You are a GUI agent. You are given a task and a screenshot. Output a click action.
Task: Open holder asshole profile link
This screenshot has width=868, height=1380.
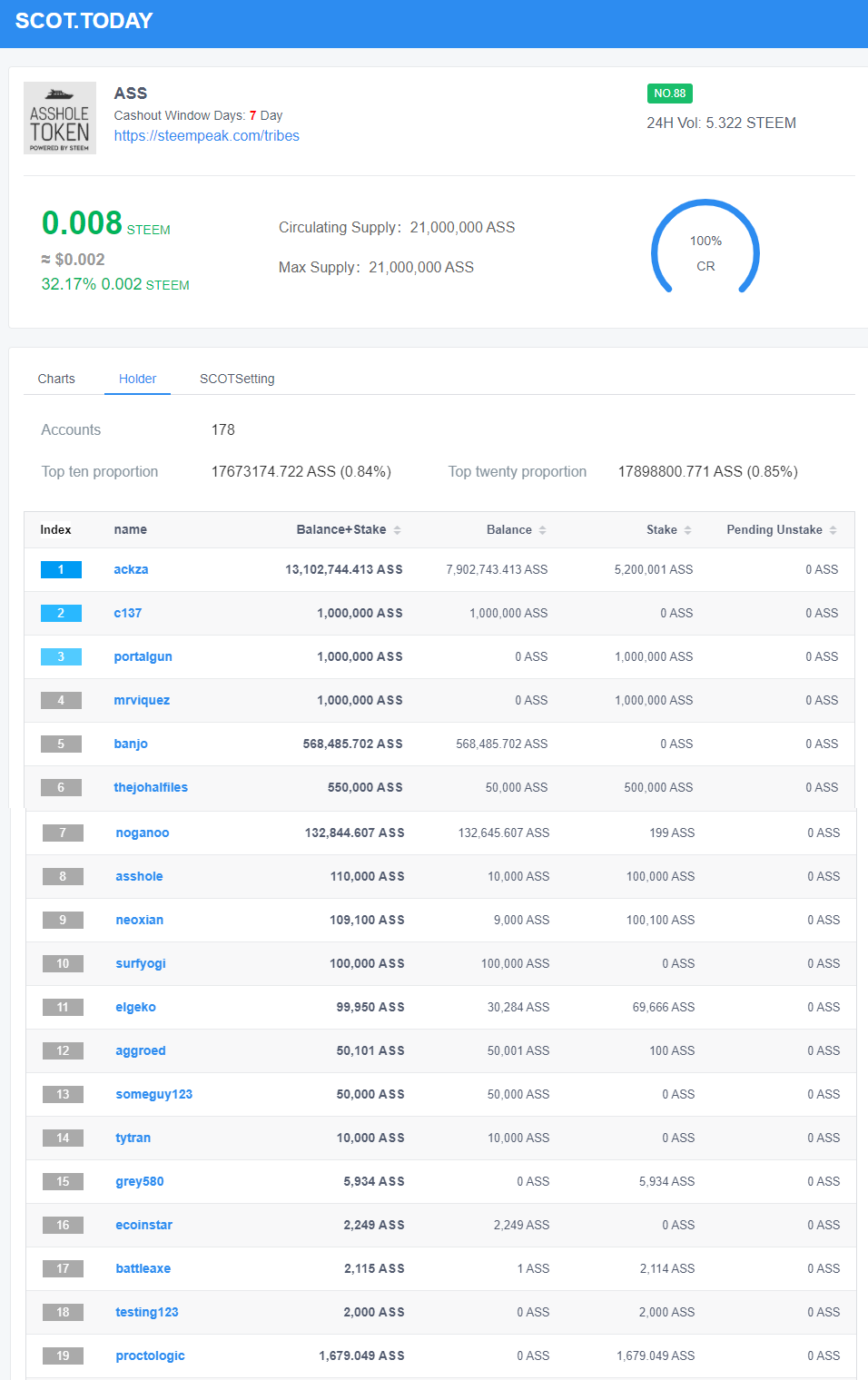(139, 876)
